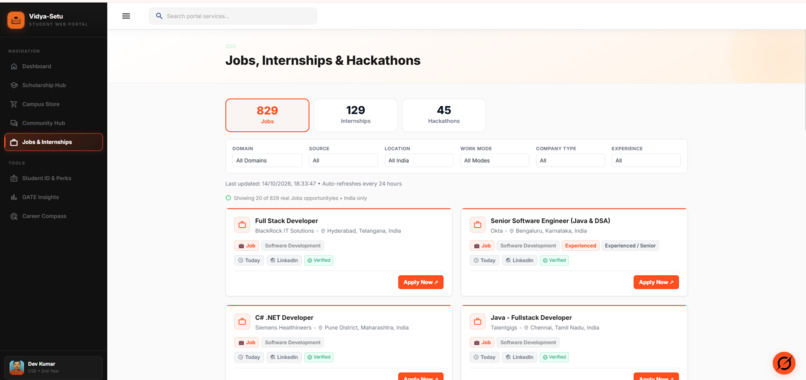Open Community Hub in the sidebar
This screenshot has width=806, height=380.
pos(53,123)
